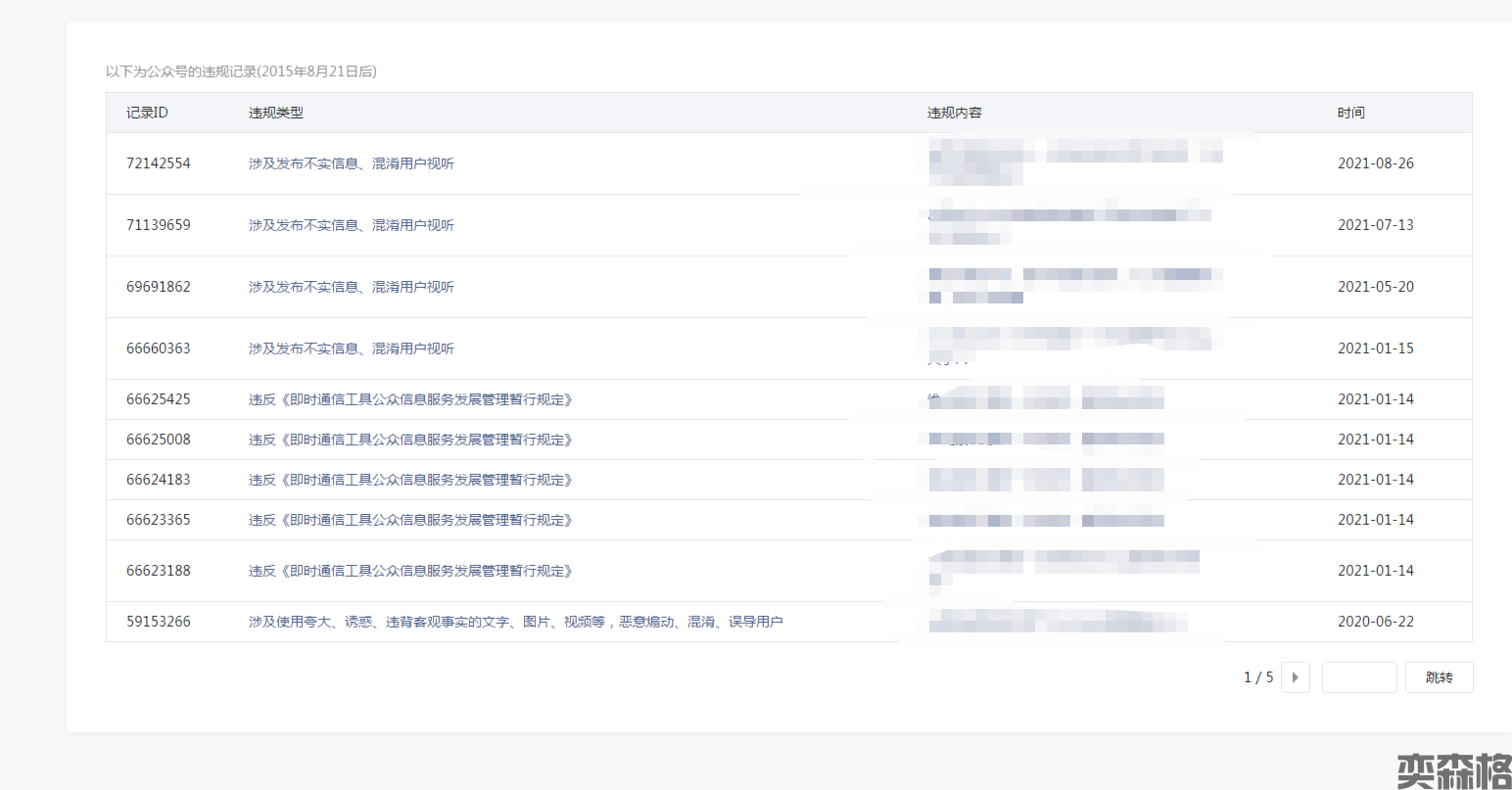Select the 2021-08-26 date cell
The image size is (1512, 790).
click(x=1376, y=163)
